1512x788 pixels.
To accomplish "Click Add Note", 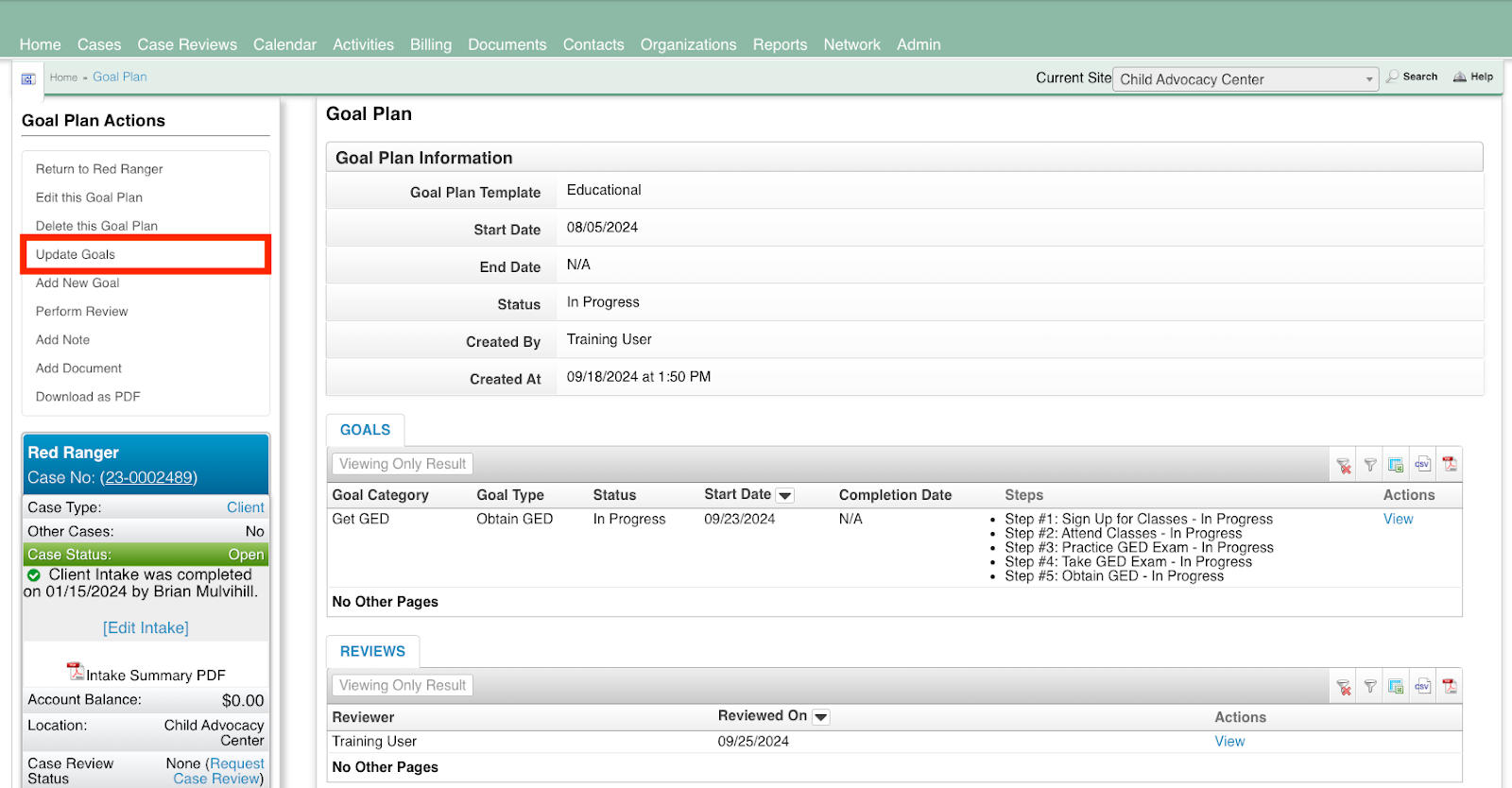I will [x=62, y=339].
